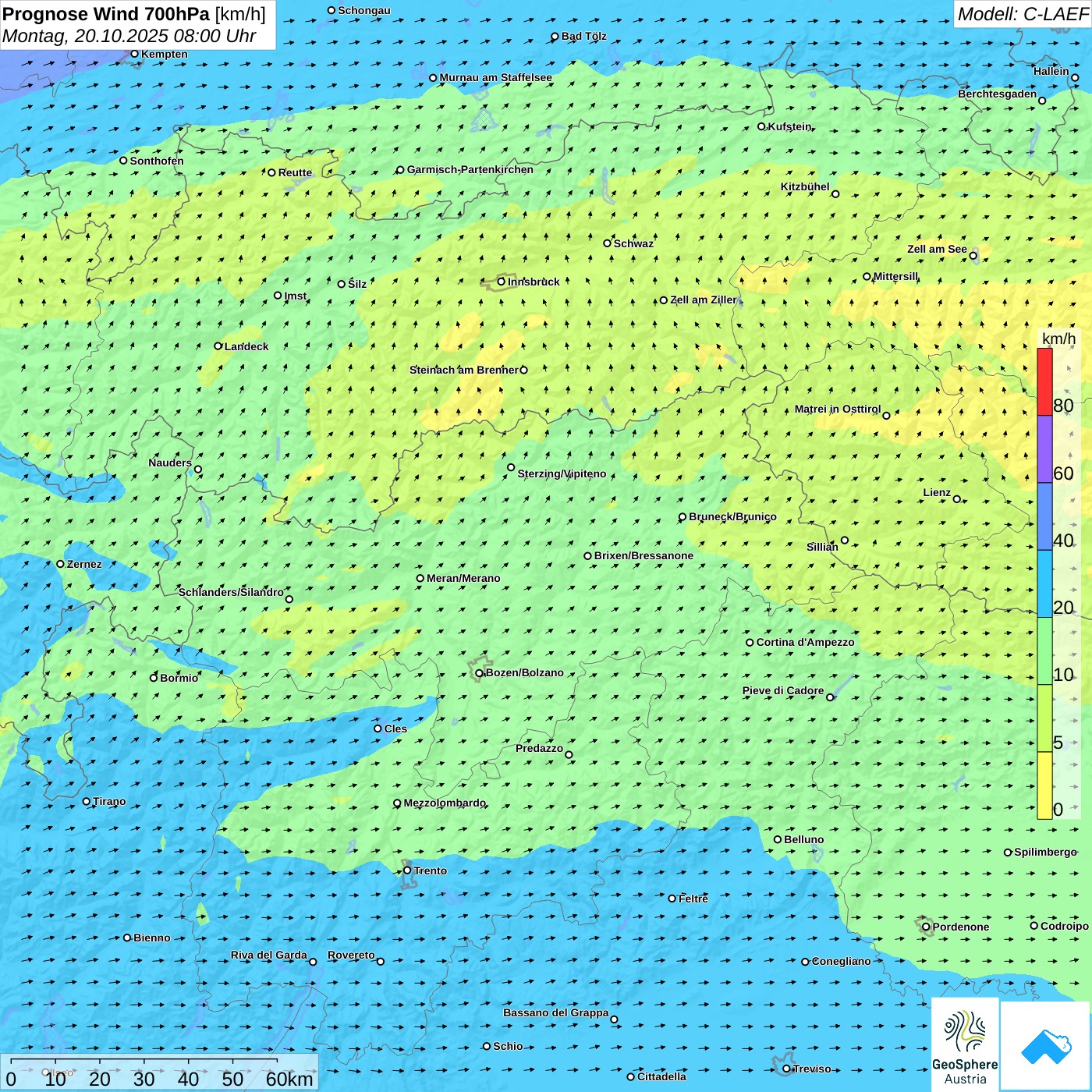Image resolution: width=1092 pixels, height=1092 pixels.
Task: Click the Trento location marker
Action: (407, 870)
